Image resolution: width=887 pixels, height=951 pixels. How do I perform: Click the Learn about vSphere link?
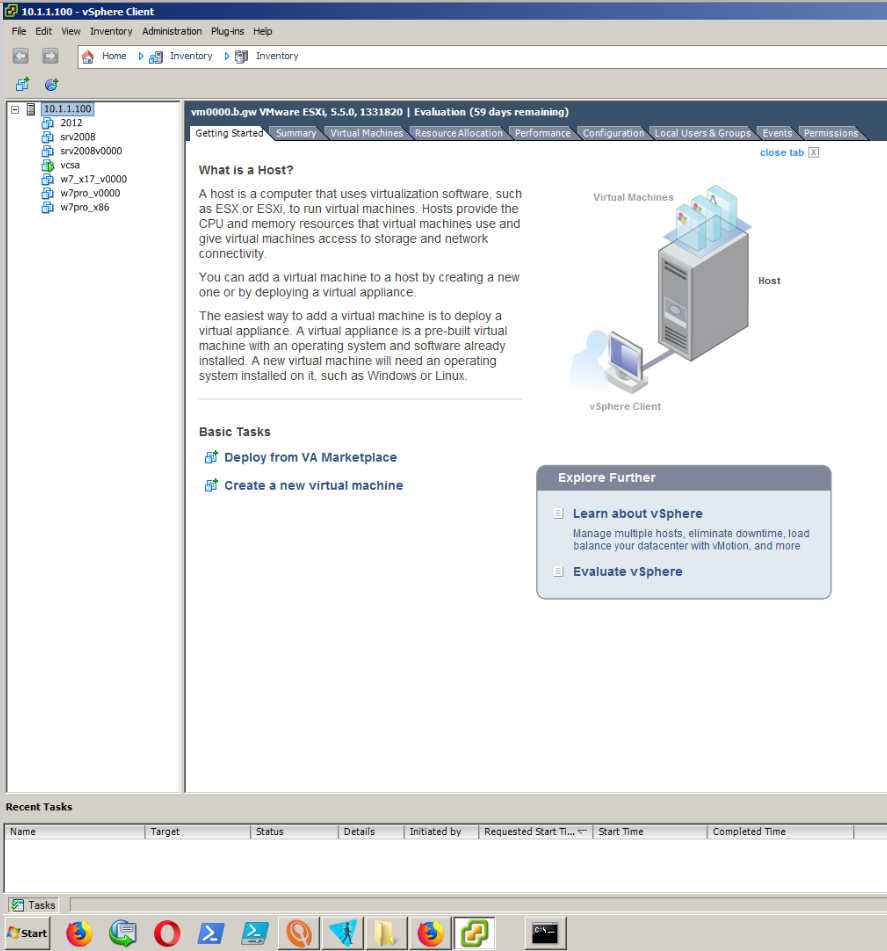tap(637, 513)
